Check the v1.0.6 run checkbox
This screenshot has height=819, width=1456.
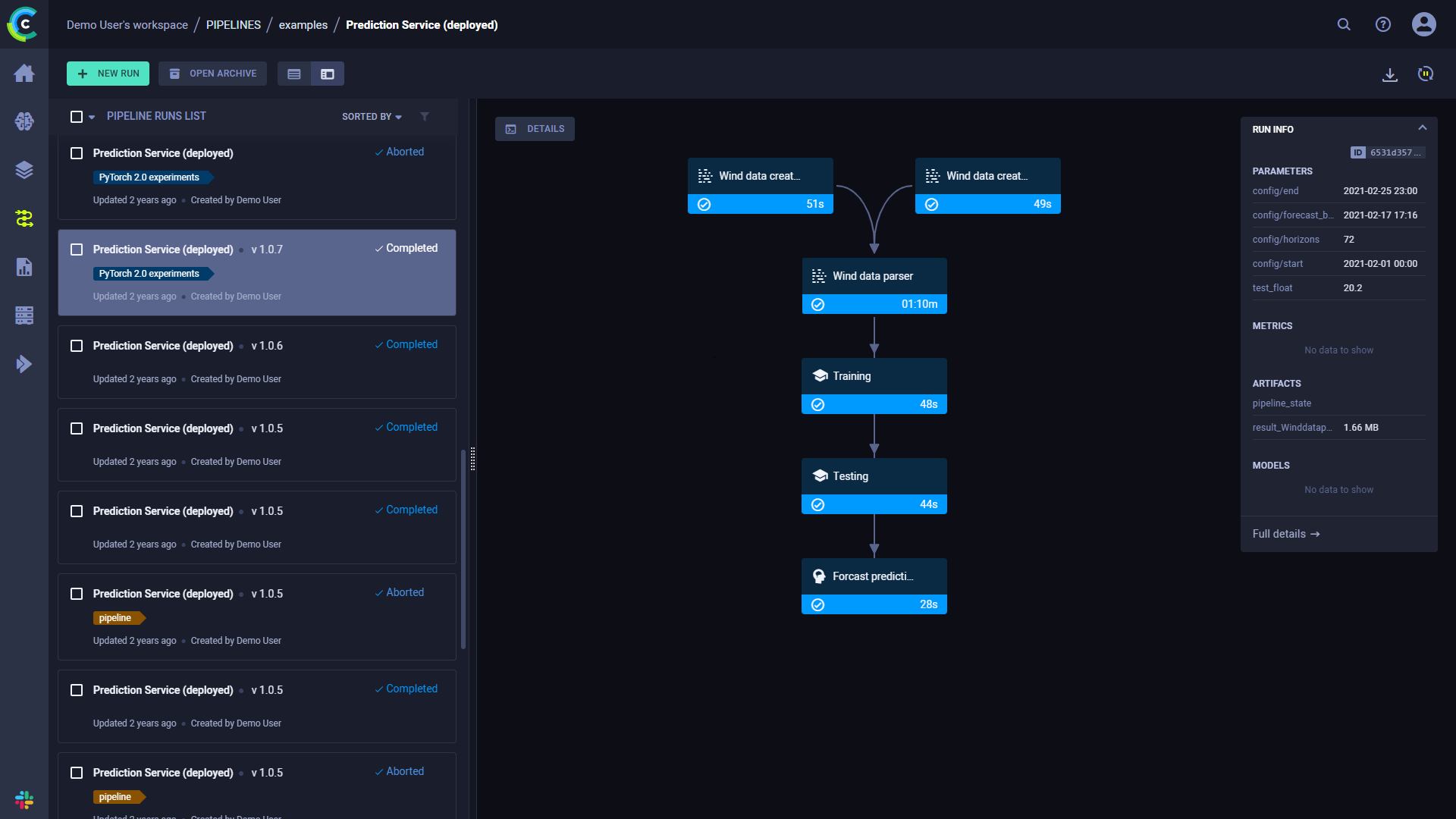coord(77,346)
